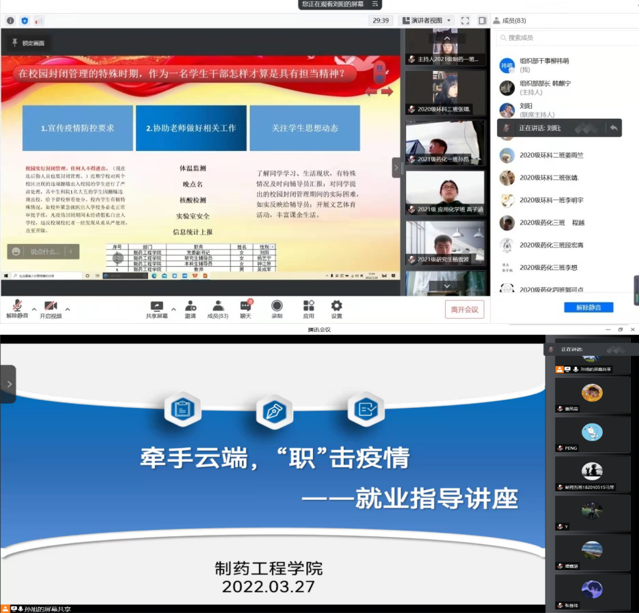Expand video options arrow beside 开启视频
The image size is (640, 613).
tap(67, 307)
